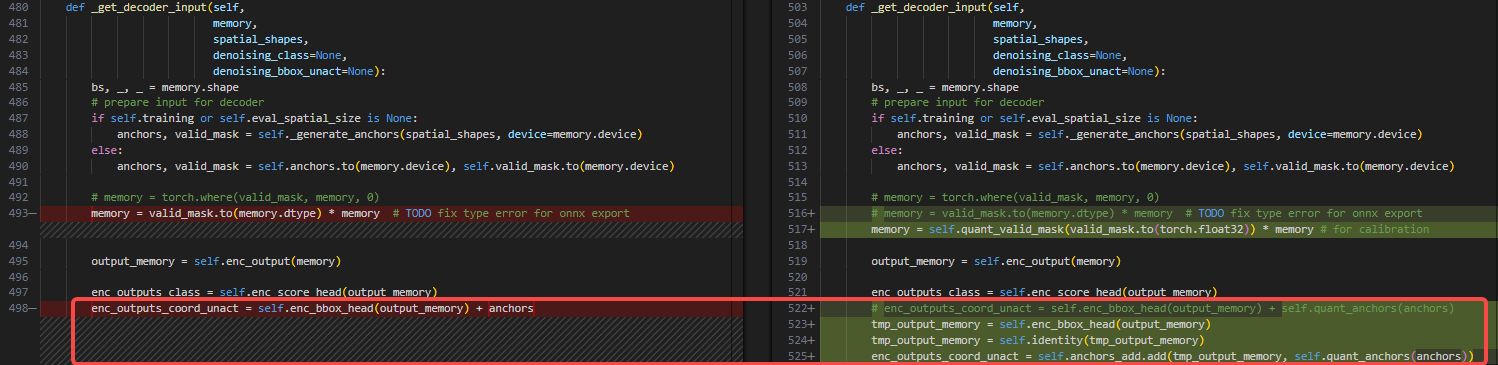The width and height of the screenshot is (1498, 365).
Task: Click added line number 517 in gutter
Action: pyautogui.click(x=797, y=229)
